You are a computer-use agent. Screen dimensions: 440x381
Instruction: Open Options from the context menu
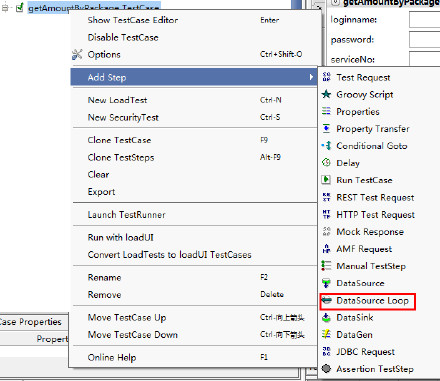(x=195, y=54)
